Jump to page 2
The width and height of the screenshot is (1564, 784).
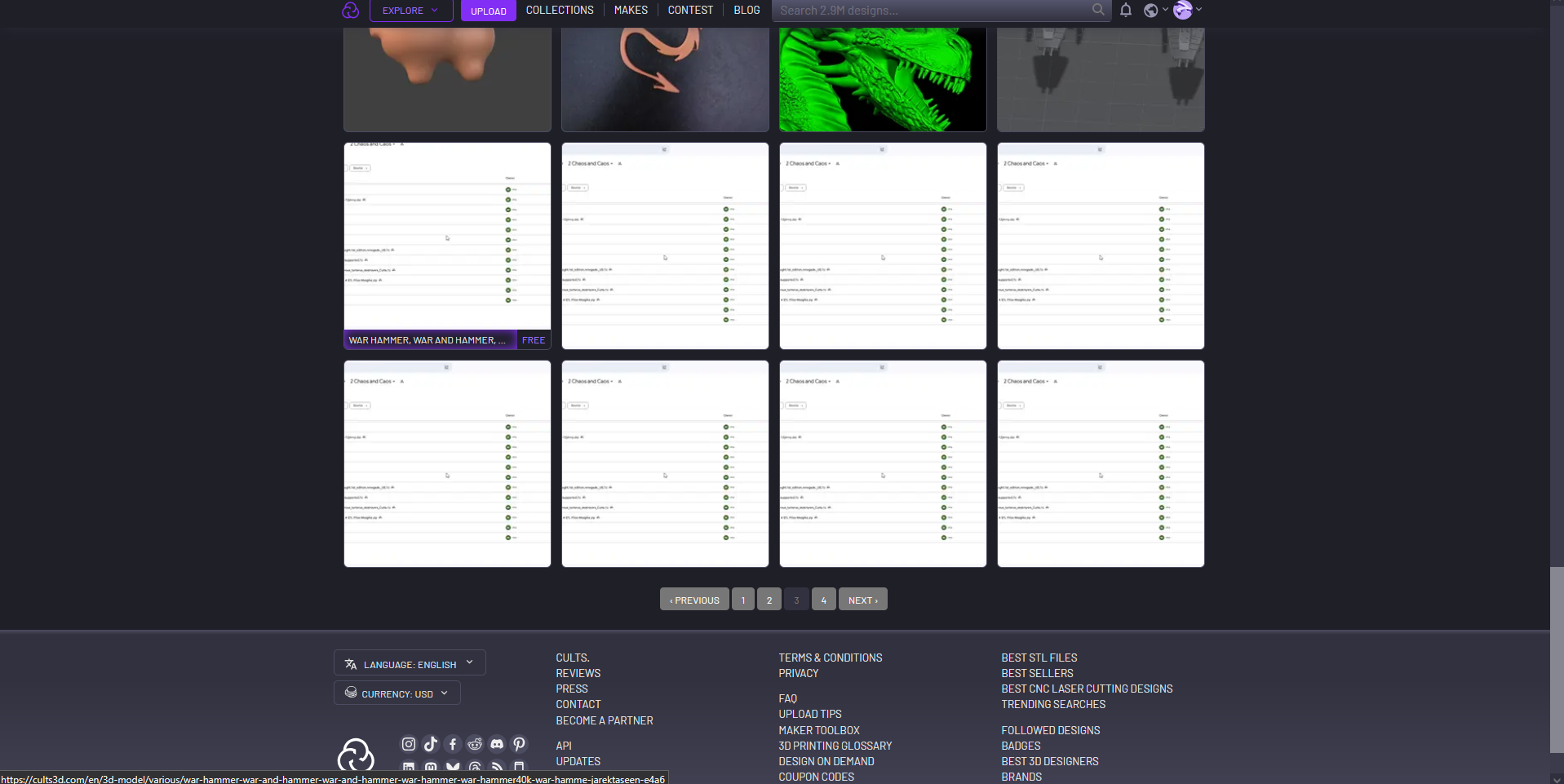coord(769,600)
